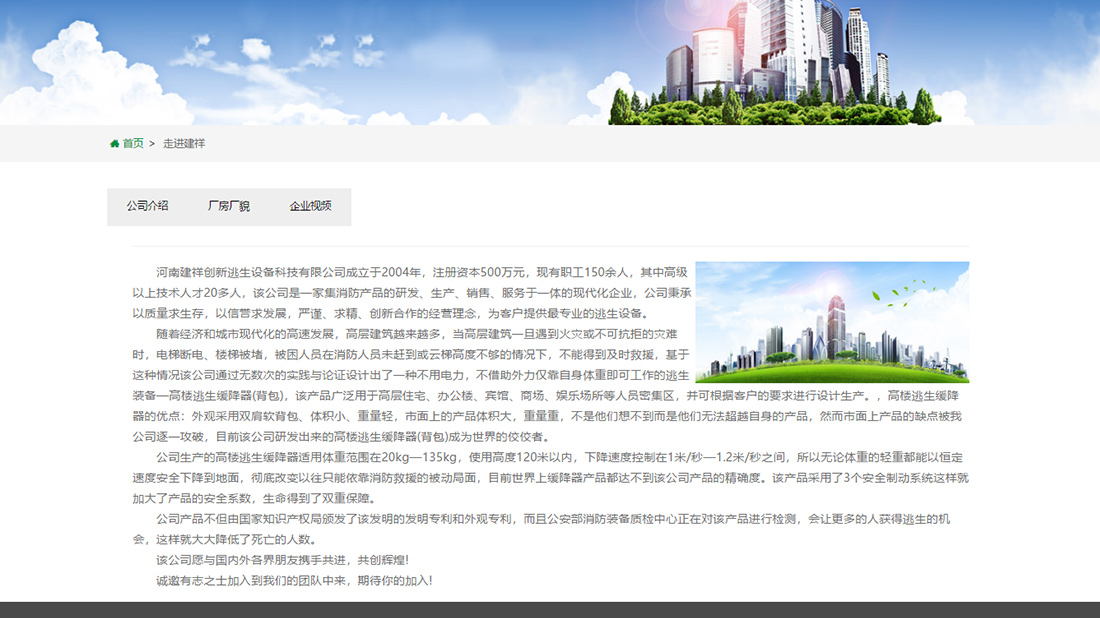Click the city skyline image beside the intro text
Image resolution: width=1100 pixels, height=618 pixels.
pyautogui.click(x=835, y=320)
